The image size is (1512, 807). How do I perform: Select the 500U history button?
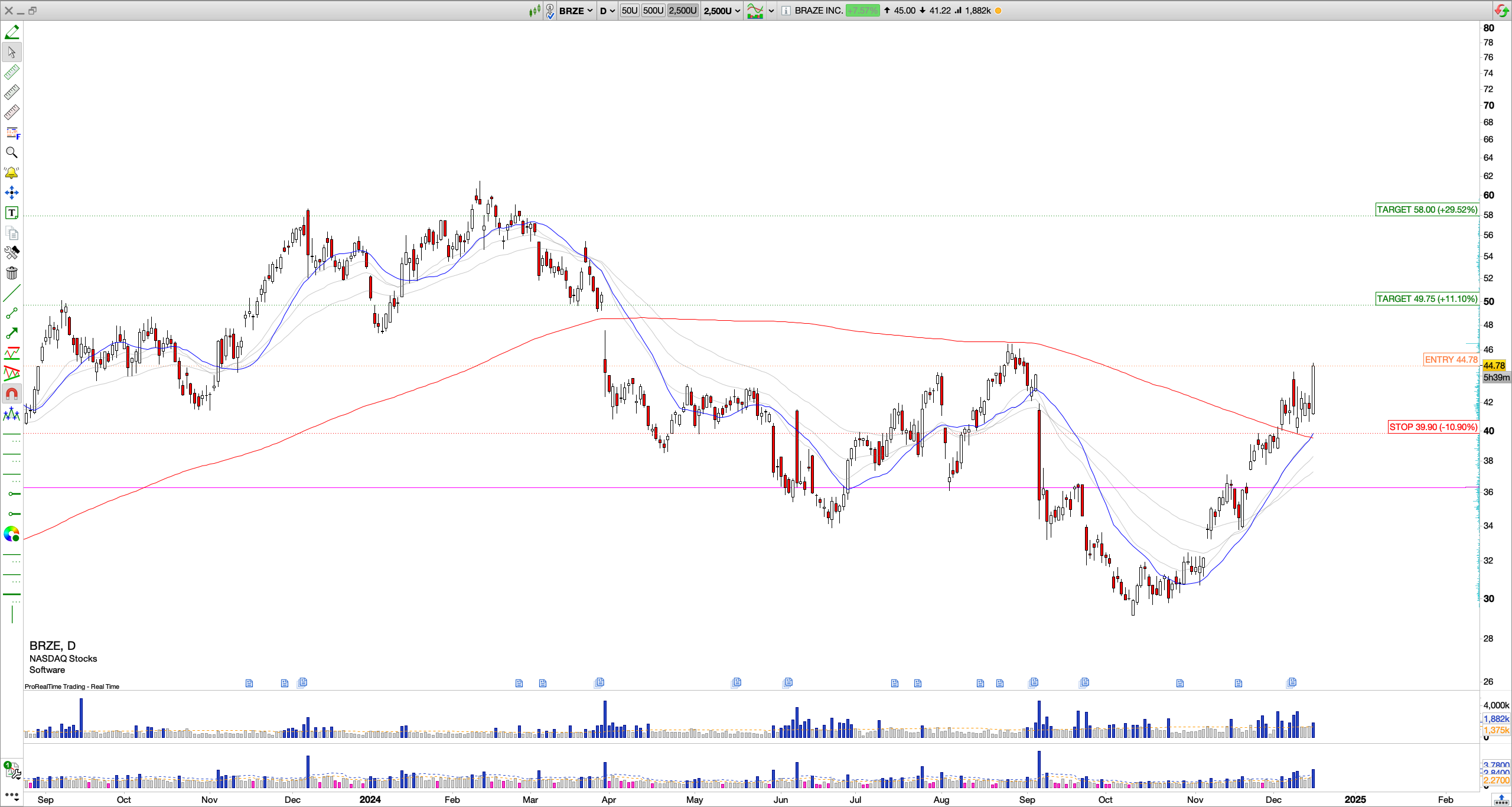(x=653, y=11)
